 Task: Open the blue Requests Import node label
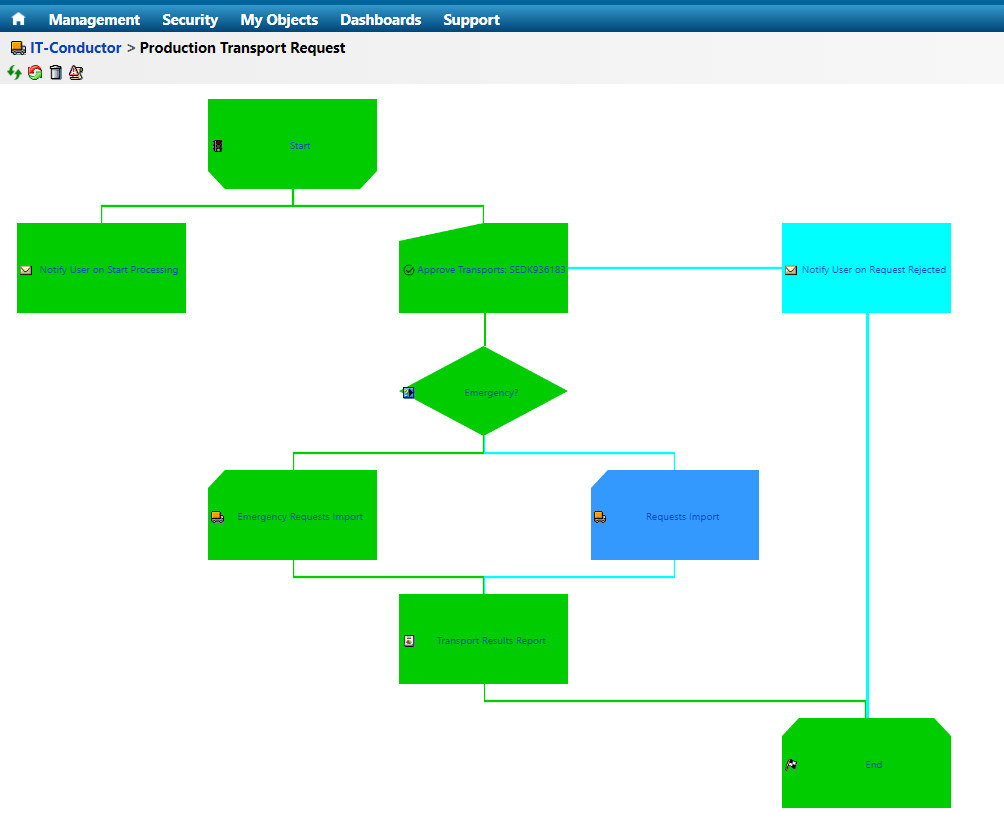click(x=683, y=516)
